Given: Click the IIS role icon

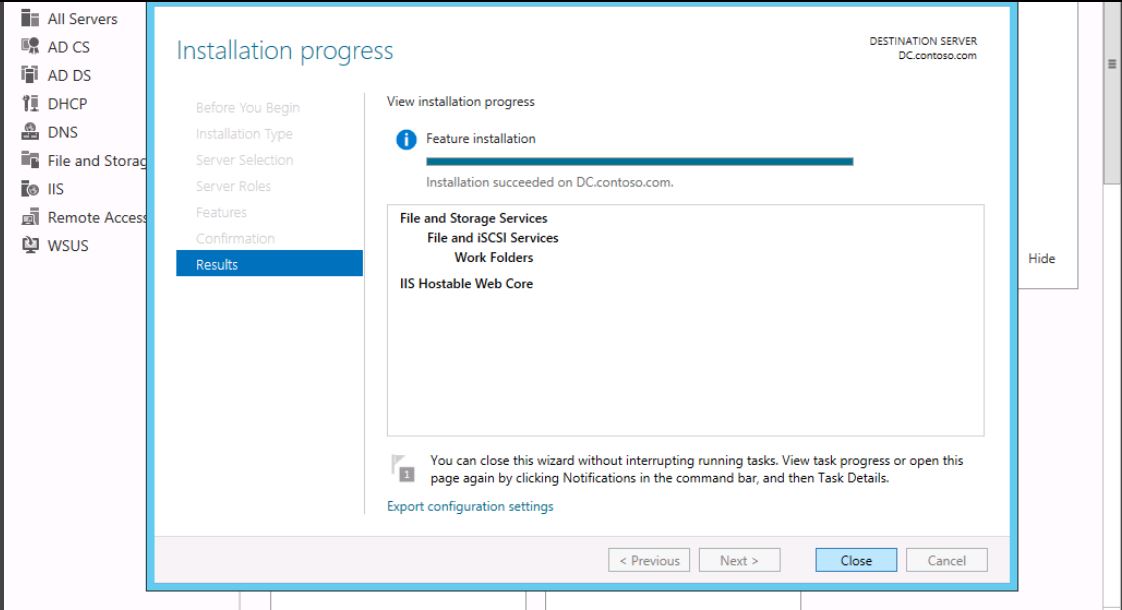Looking at the screenshot, I should (29, 189).
